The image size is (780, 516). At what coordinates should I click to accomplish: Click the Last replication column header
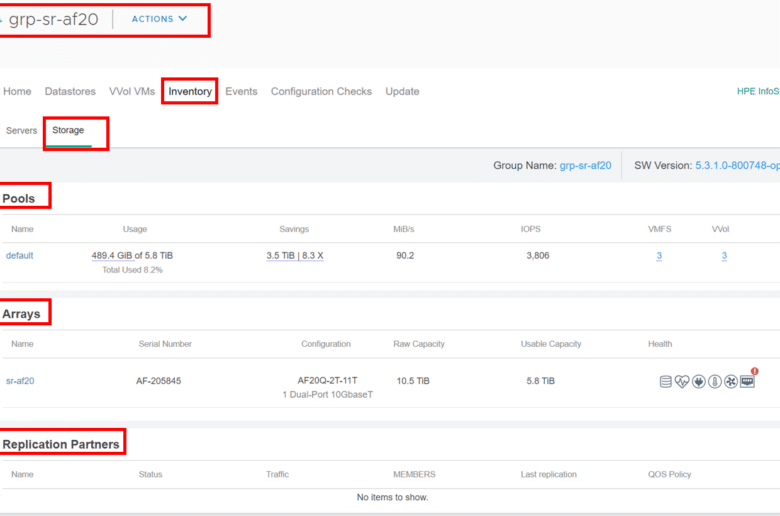549,474
